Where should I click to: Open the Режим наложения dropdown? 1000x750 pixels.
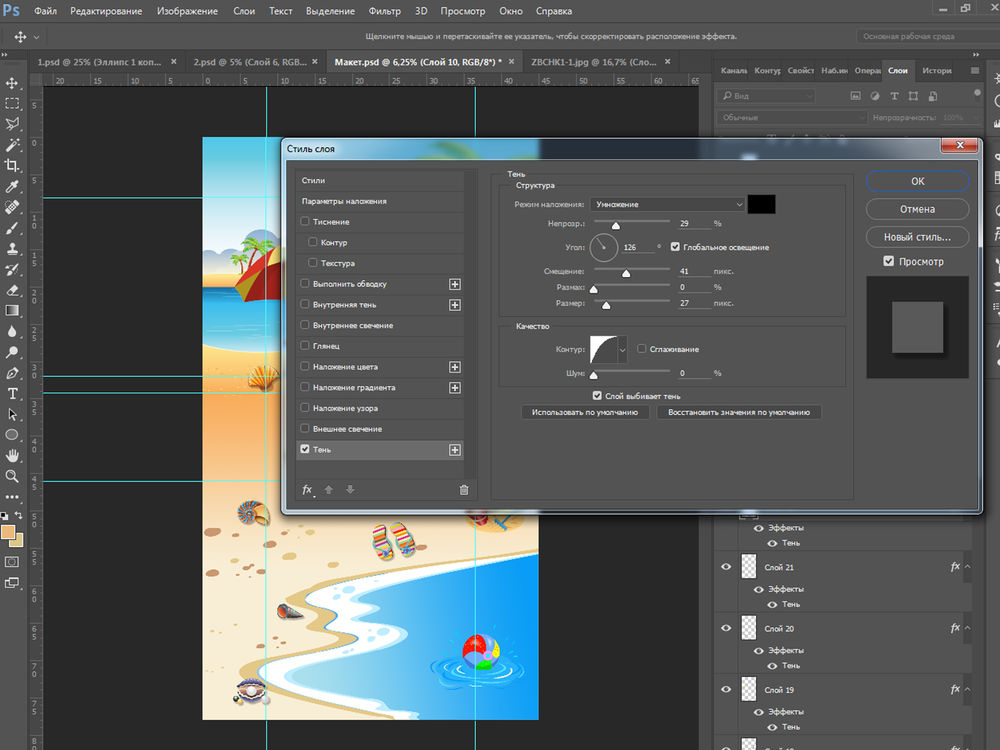click(667, 204)
